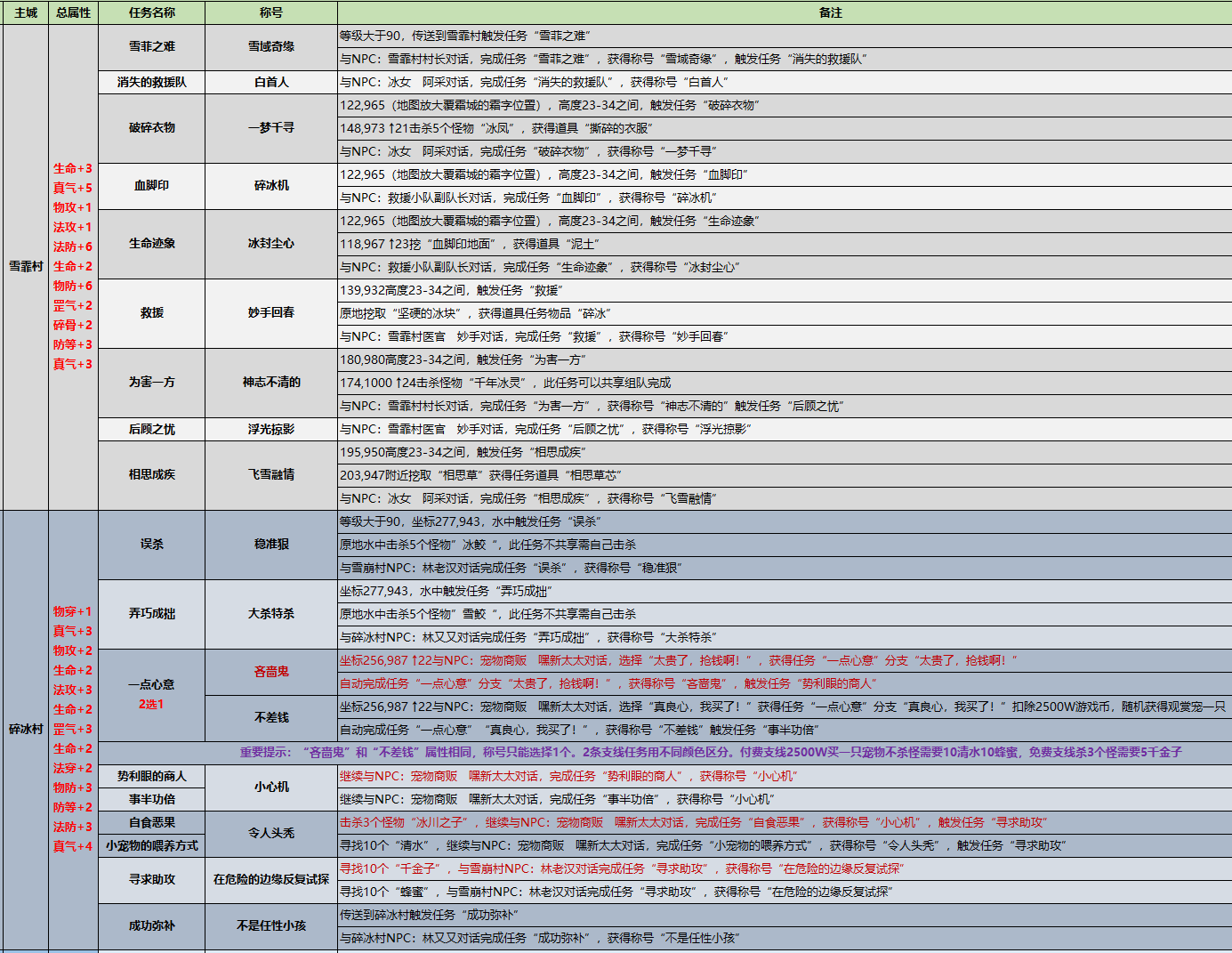1232x953 pixels.
Task: Click the 破碎衣物 task name cell
Action: 152,128
